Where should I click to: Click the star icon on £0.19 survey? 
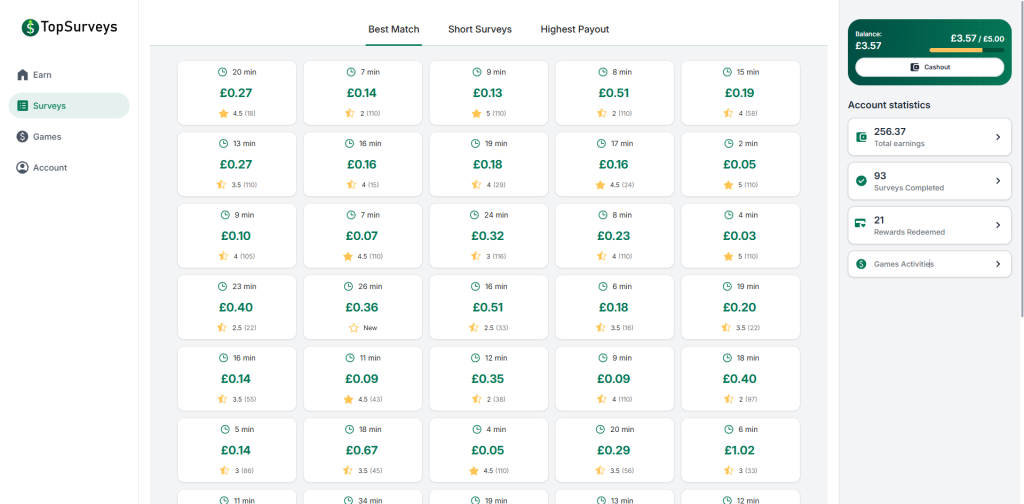tap(728, 113)
